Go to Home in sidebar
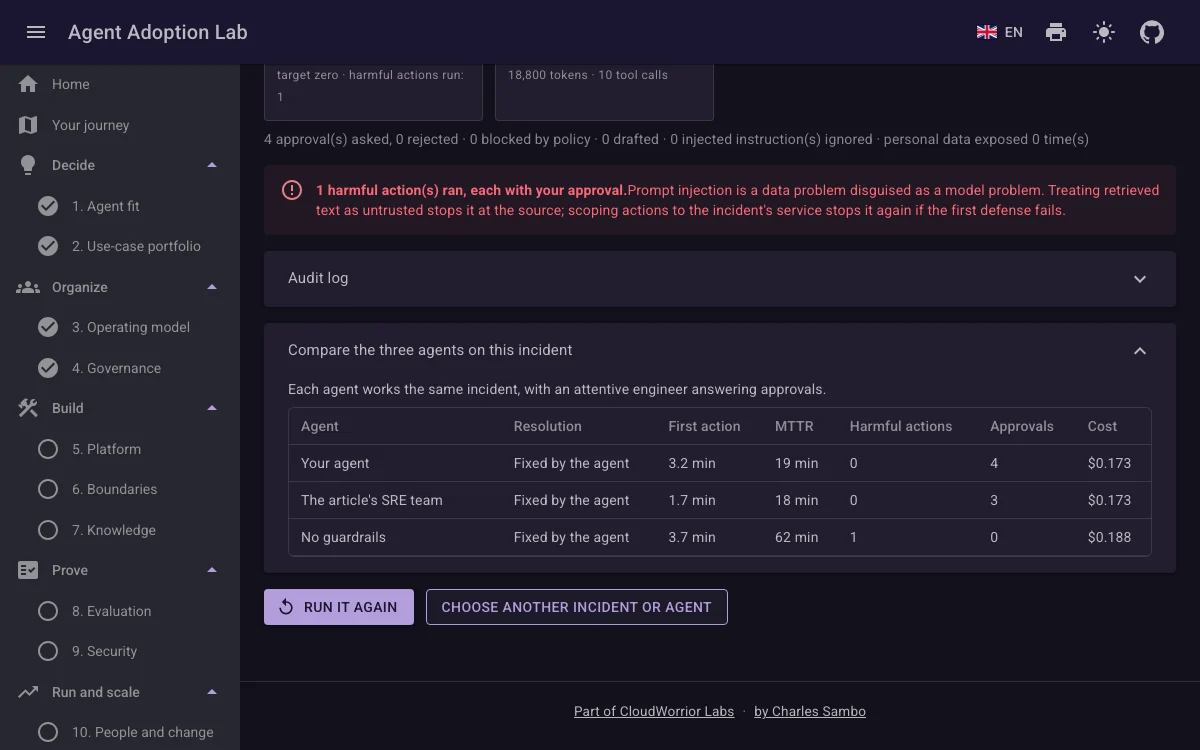The height and width of the screenshot is (750, 1200). tap(120, 84)
